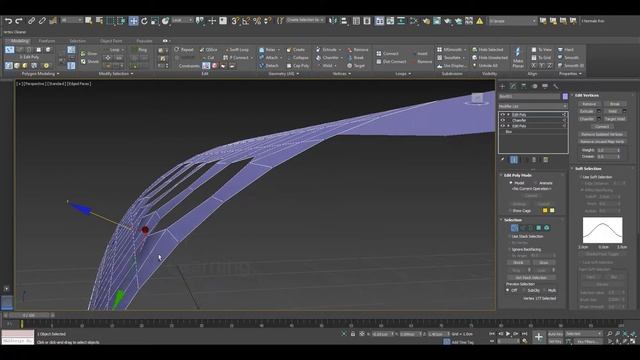This screenshot has height=360, width=640.
Task: Open the Display tab in command panel
Action: (x=545, y=86)
